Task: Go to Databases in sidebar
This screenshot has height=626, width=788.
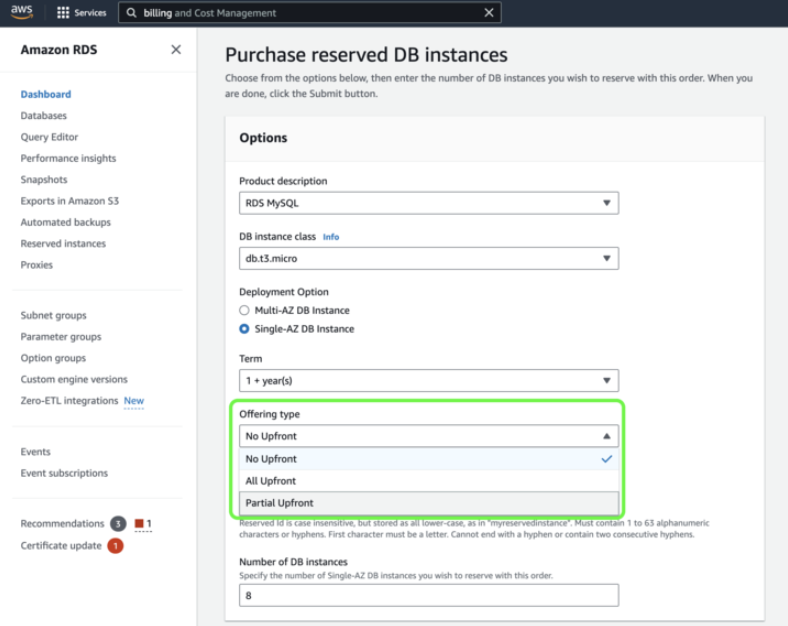Action: pos(44,116)
